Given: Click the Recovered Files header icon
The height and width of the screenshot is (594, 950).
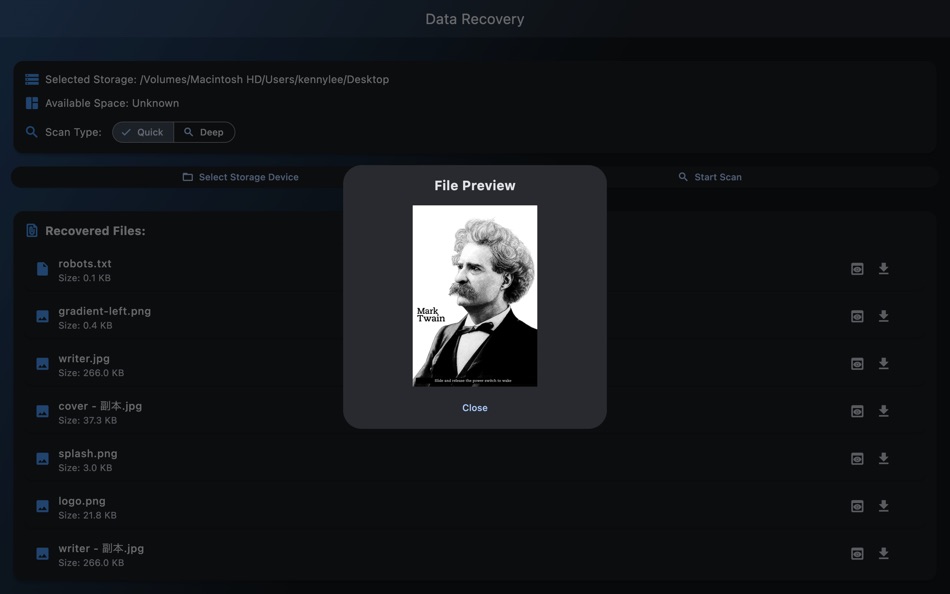Looking at the screenshot, I should pyautogui.click(x=32, y=230).
